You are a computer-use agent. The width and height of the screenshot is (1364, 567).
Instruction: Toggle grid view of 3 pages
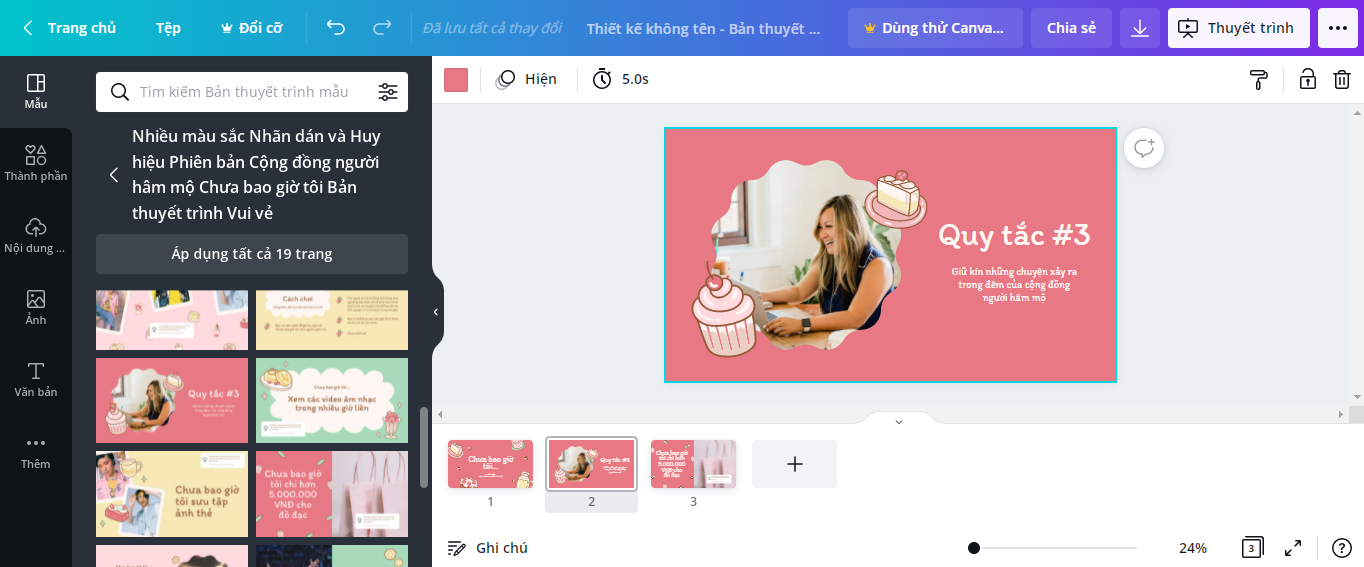[x=1251, y=547]
